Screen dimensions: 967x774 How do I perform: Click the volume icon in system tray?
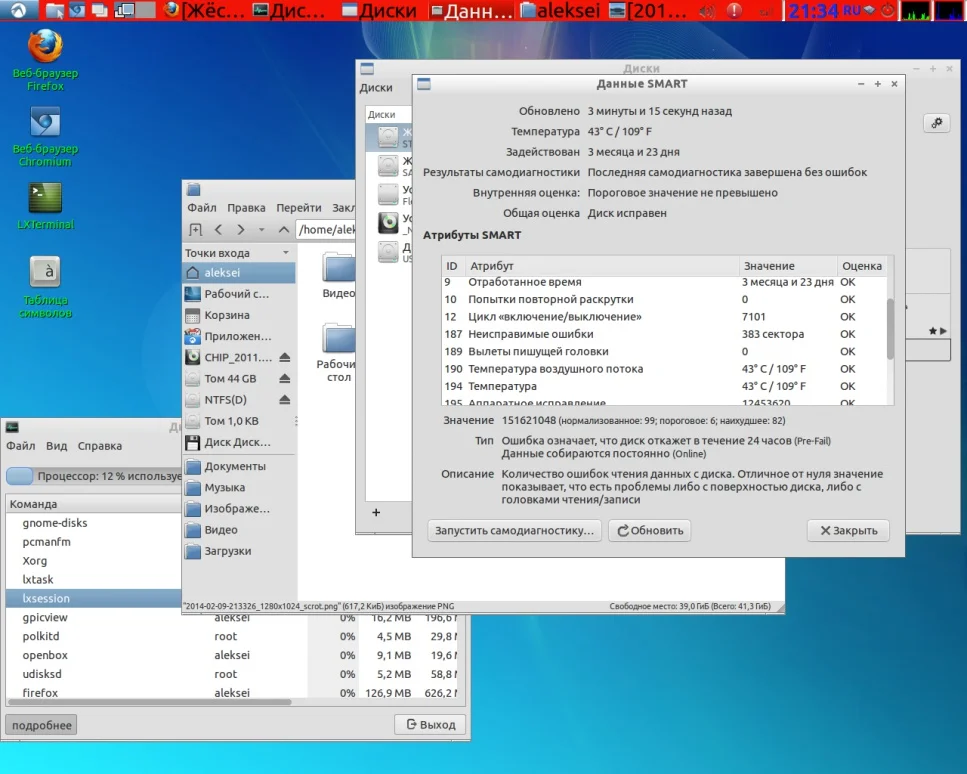pyautogui.click(x=707, y=12)
